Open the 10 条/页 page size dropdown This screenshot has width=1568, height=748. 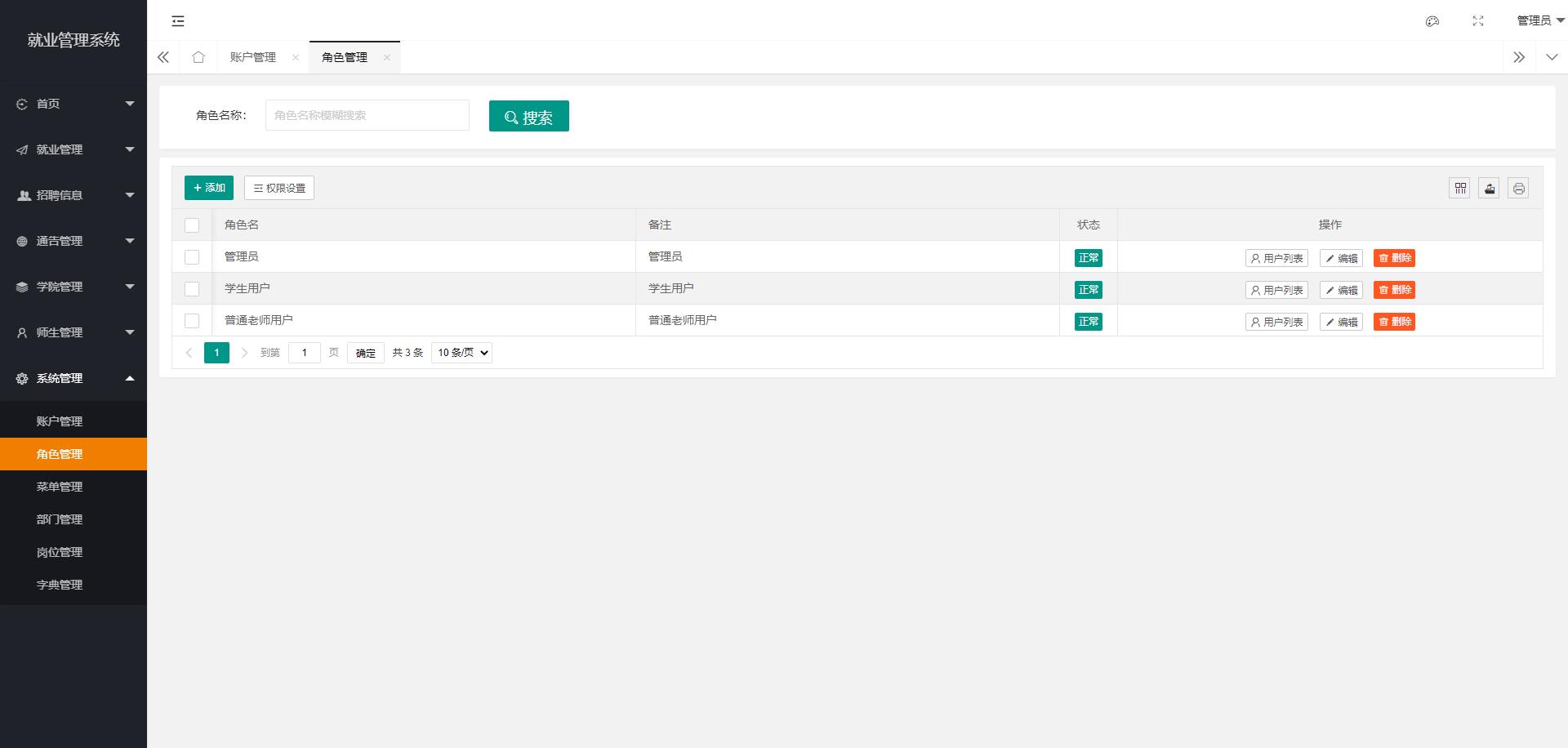pos(461,353)
